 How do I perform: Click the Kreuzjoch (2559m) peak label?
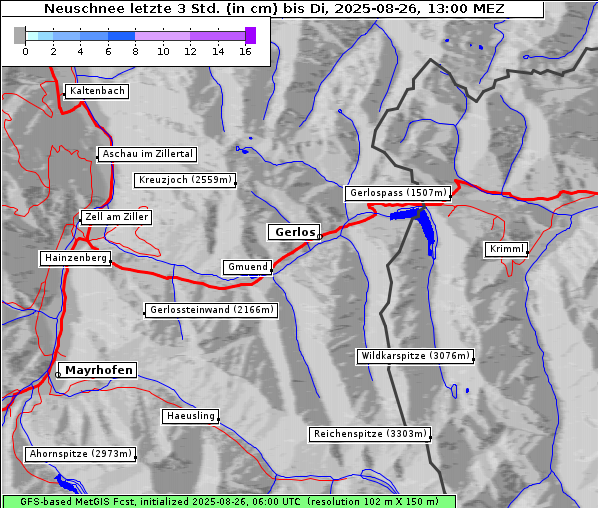tap(185, 180)
